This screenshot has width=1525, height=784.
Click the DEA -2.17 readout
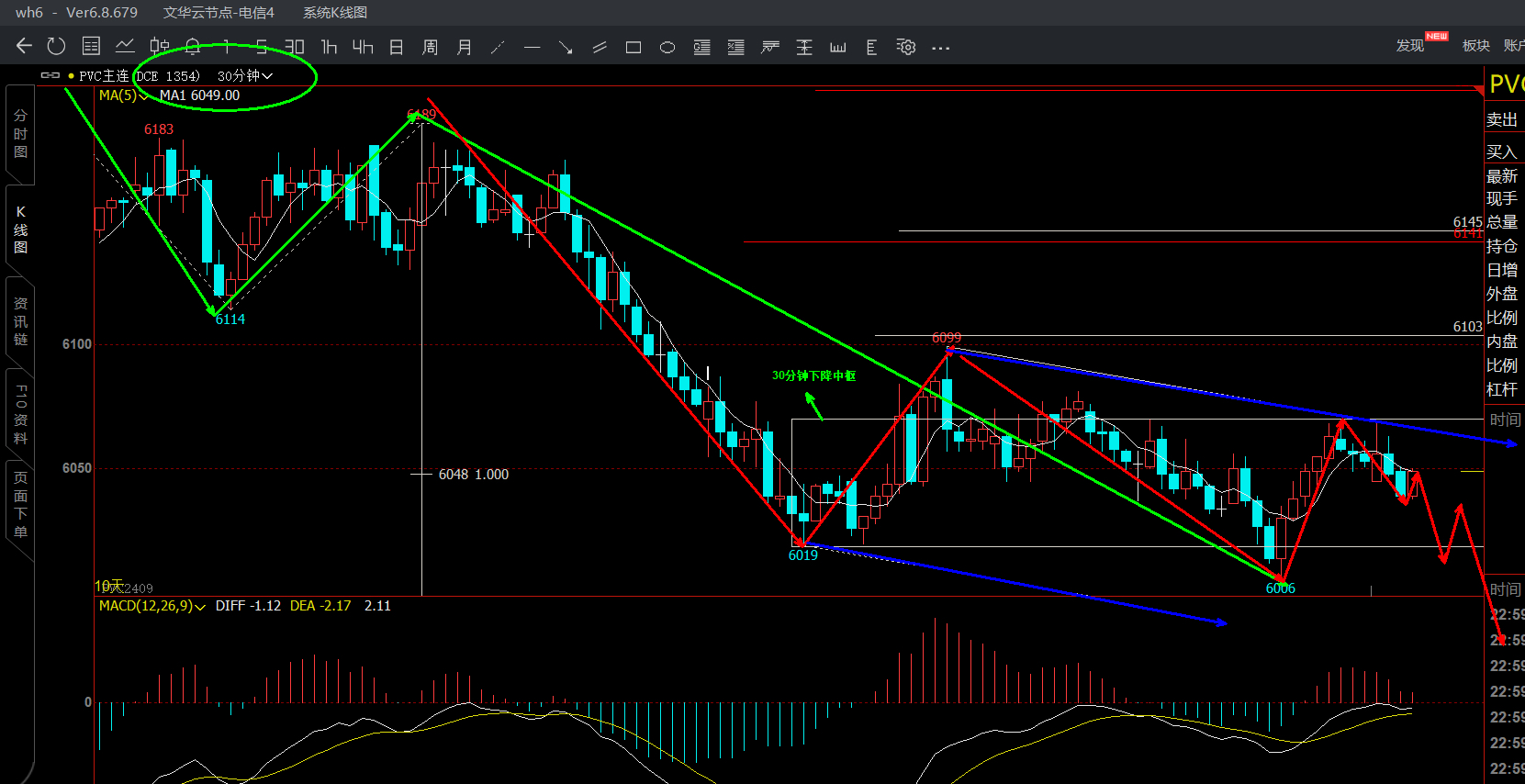(x=320, y=606)
